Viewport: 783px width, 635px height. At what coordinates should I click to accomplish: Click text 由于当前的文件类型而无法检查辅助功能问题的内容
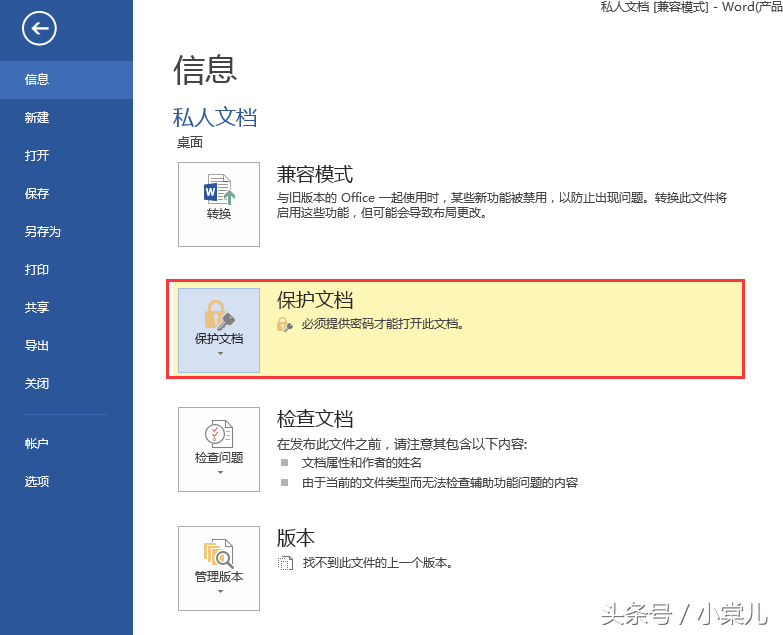coord(440,483)
